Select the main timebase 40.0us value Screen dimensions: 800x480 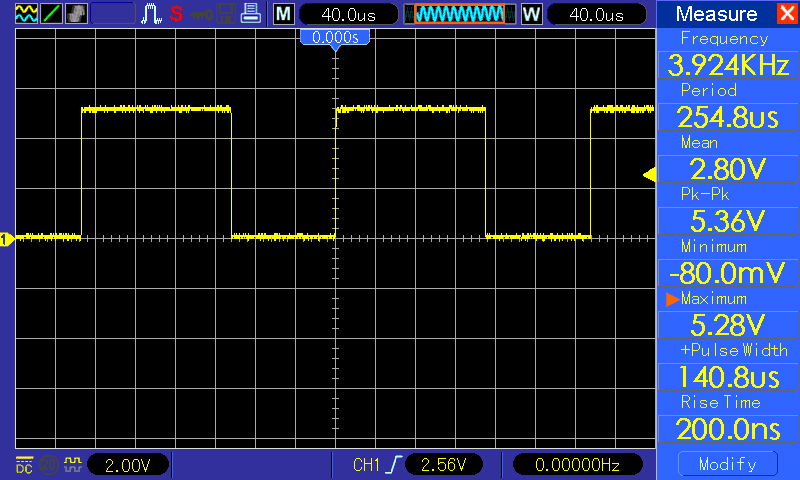coord(348,15)
